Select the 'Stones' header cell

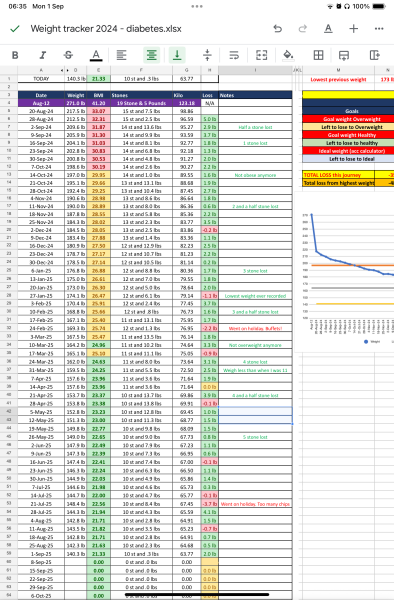[141, 95]
